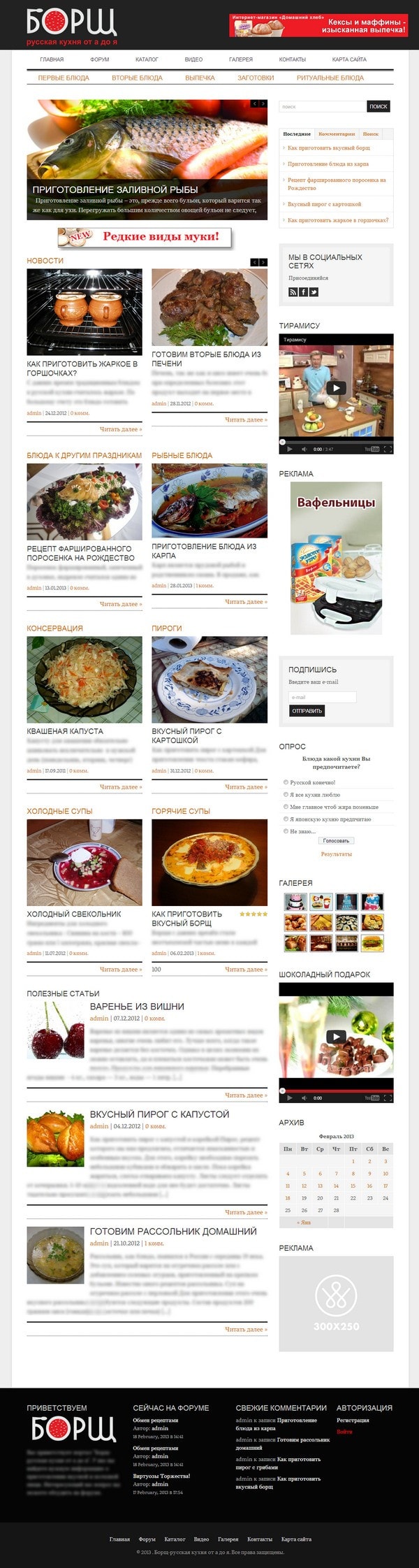Screen dimensions: 419x1568
Task: Click the Twitter bird icon
Action: click(x=314, y=292)
